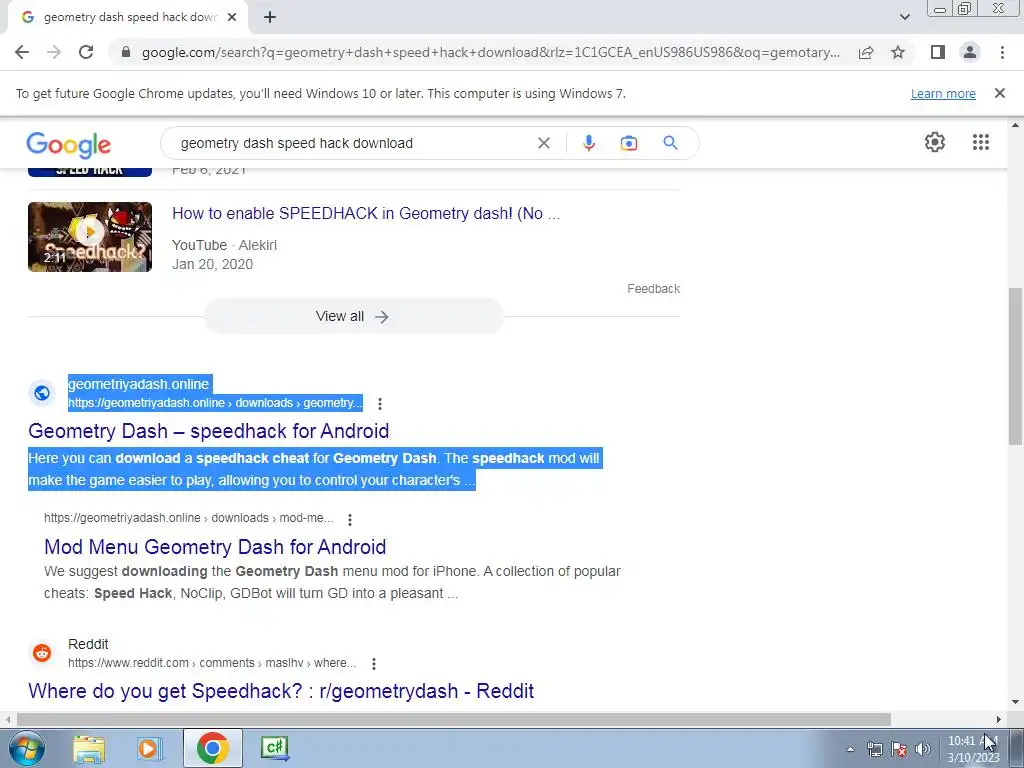
Task: View site information via lock icon
Action: pos(126,52)
